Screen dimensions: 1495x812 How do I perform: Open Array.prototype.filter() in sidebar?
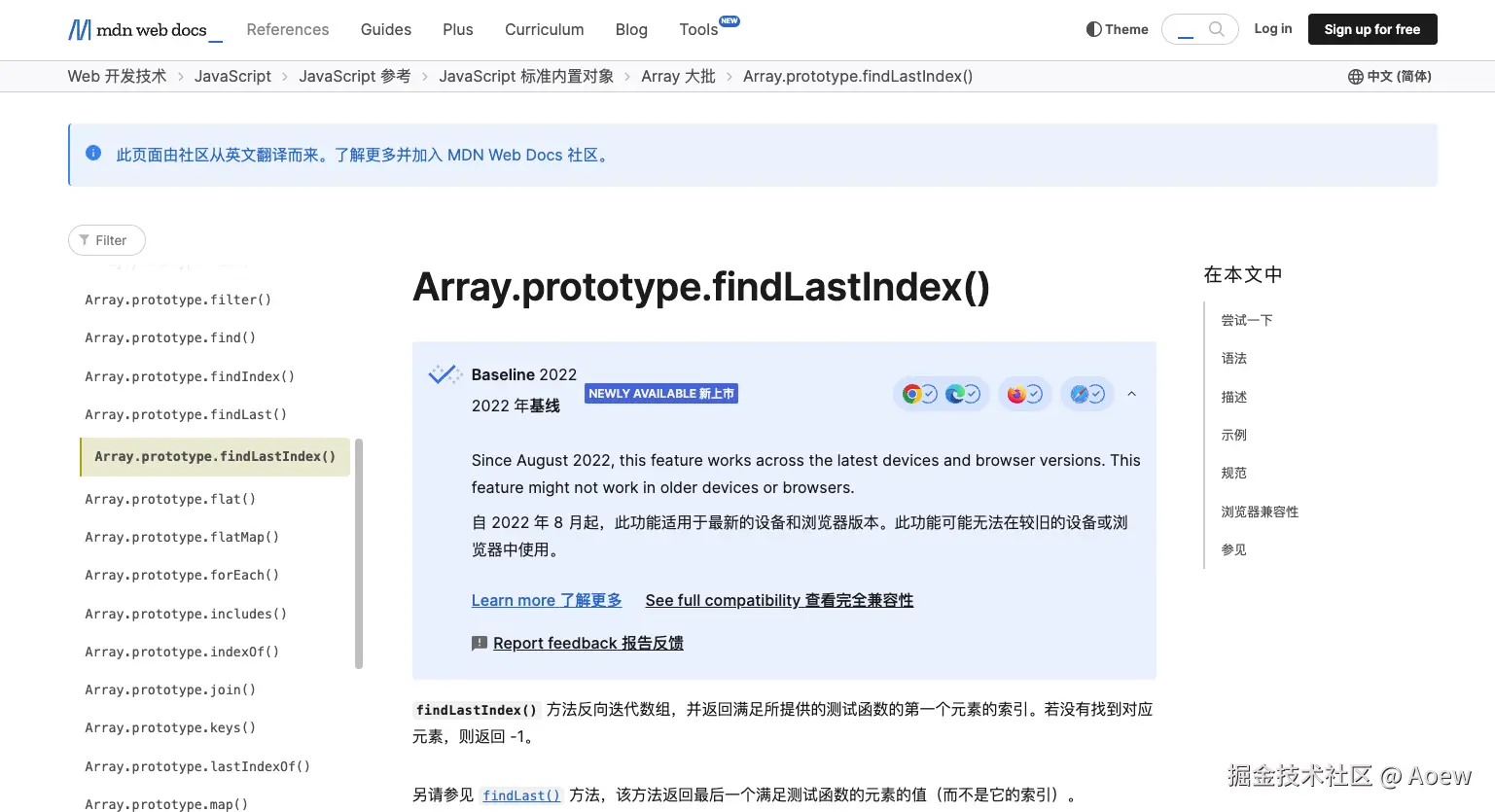point(178,300)
